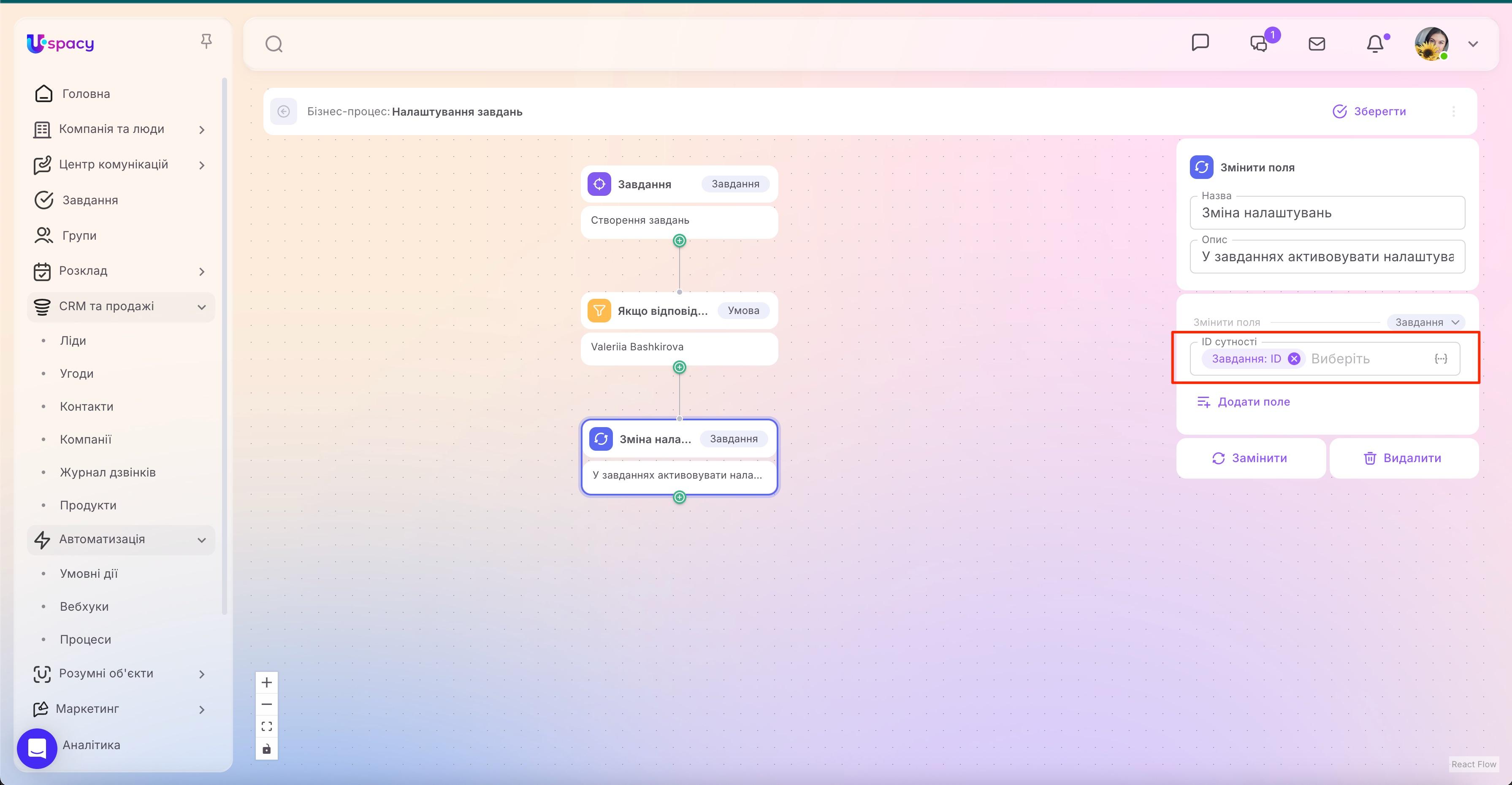Click the mail envelope icon in top bar
1512x785 pixels.
click(1317, 43)
